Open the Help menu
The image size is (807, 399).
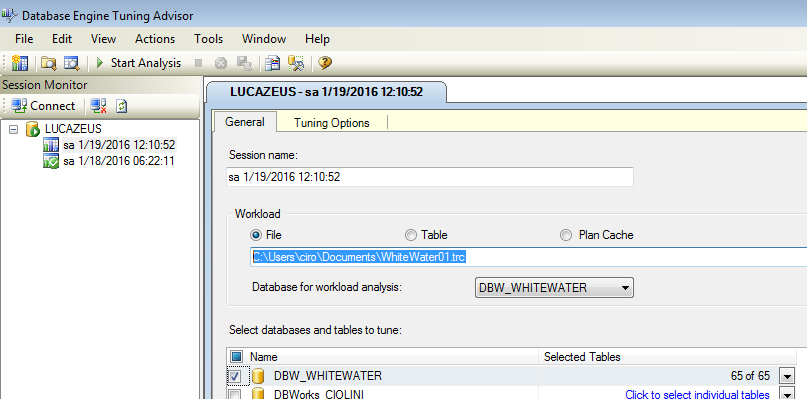[317, 39]
